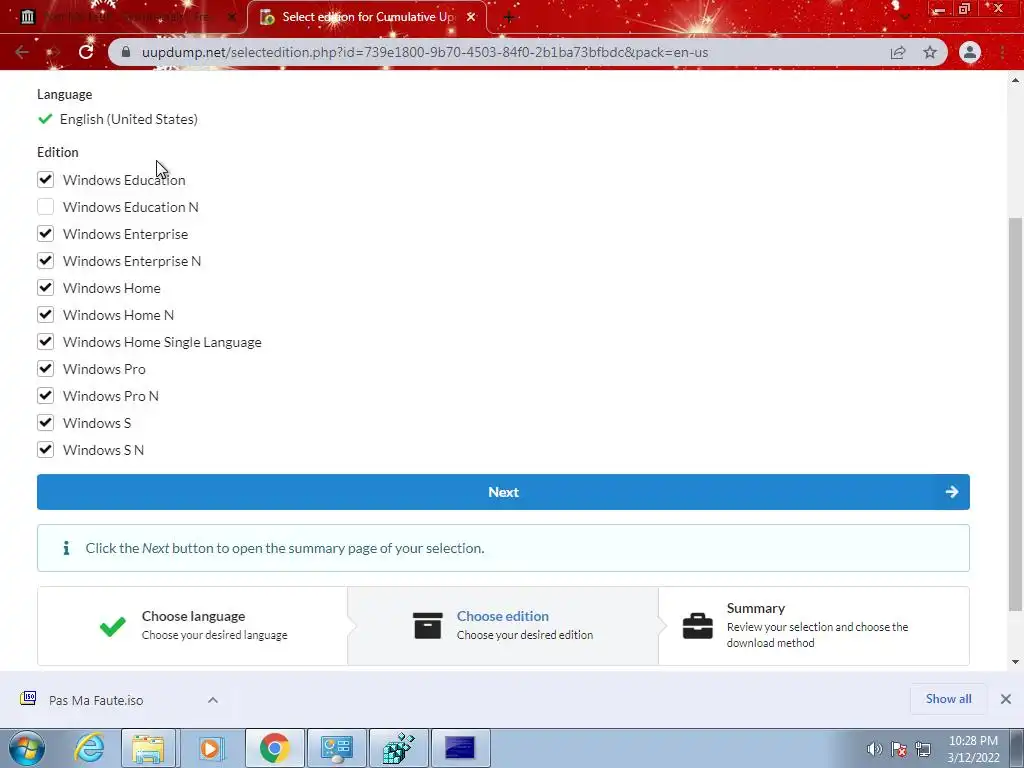Uncheck the Windows S N checkbox

click(x=45, y=449)
